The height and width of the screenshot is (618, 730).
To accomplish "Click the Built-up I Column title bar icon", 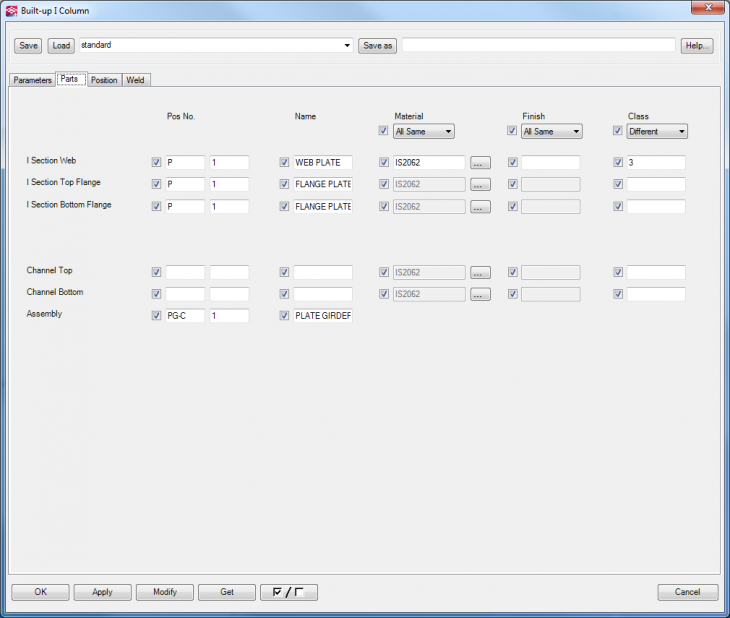I will coord(11,9).
